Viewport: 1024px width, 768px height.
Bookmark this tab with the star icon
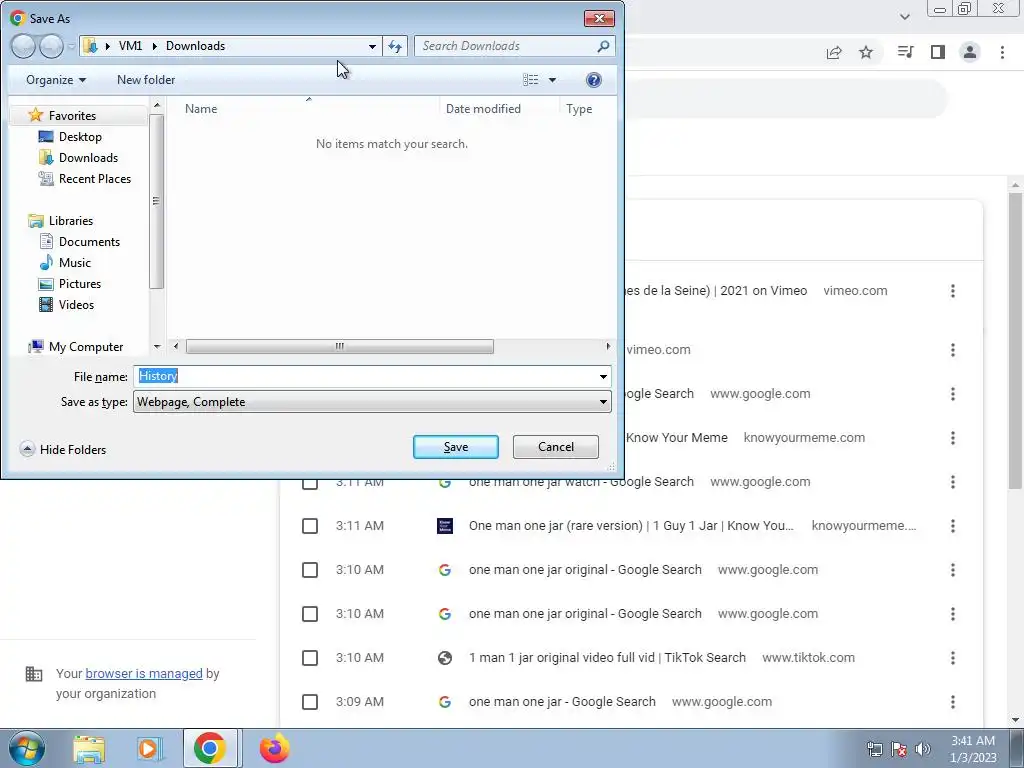pyautogui.click(x=866, y=52)
